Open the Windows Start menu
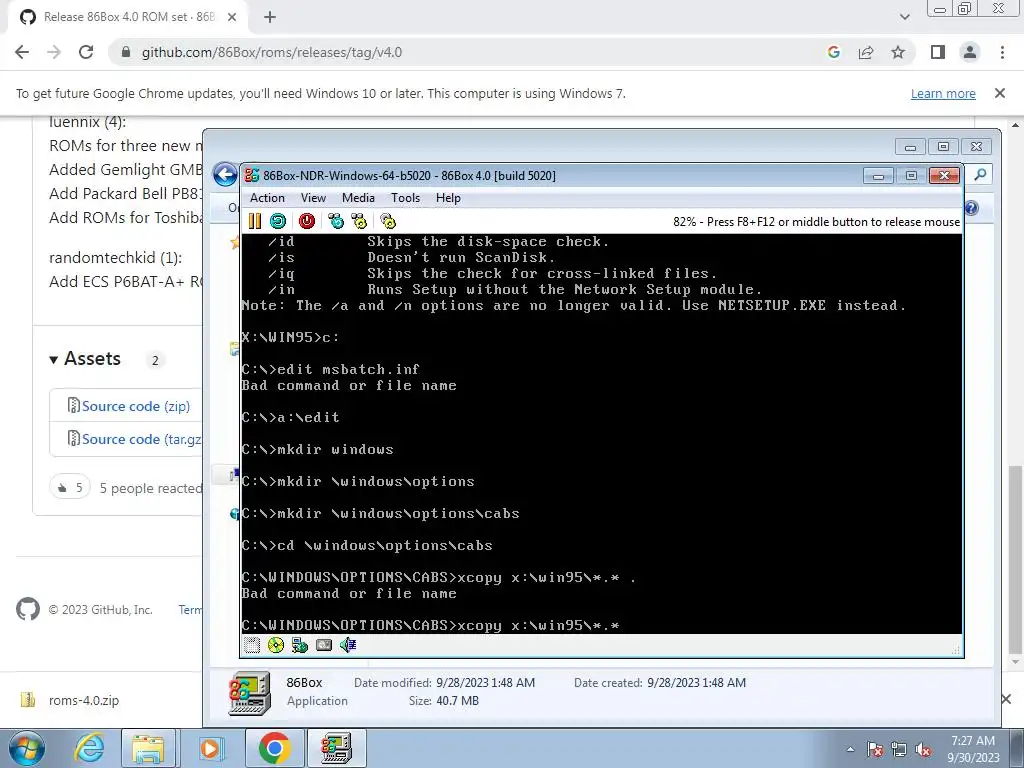The width and height of the screenshot is (1024, 768). [26, 748]
